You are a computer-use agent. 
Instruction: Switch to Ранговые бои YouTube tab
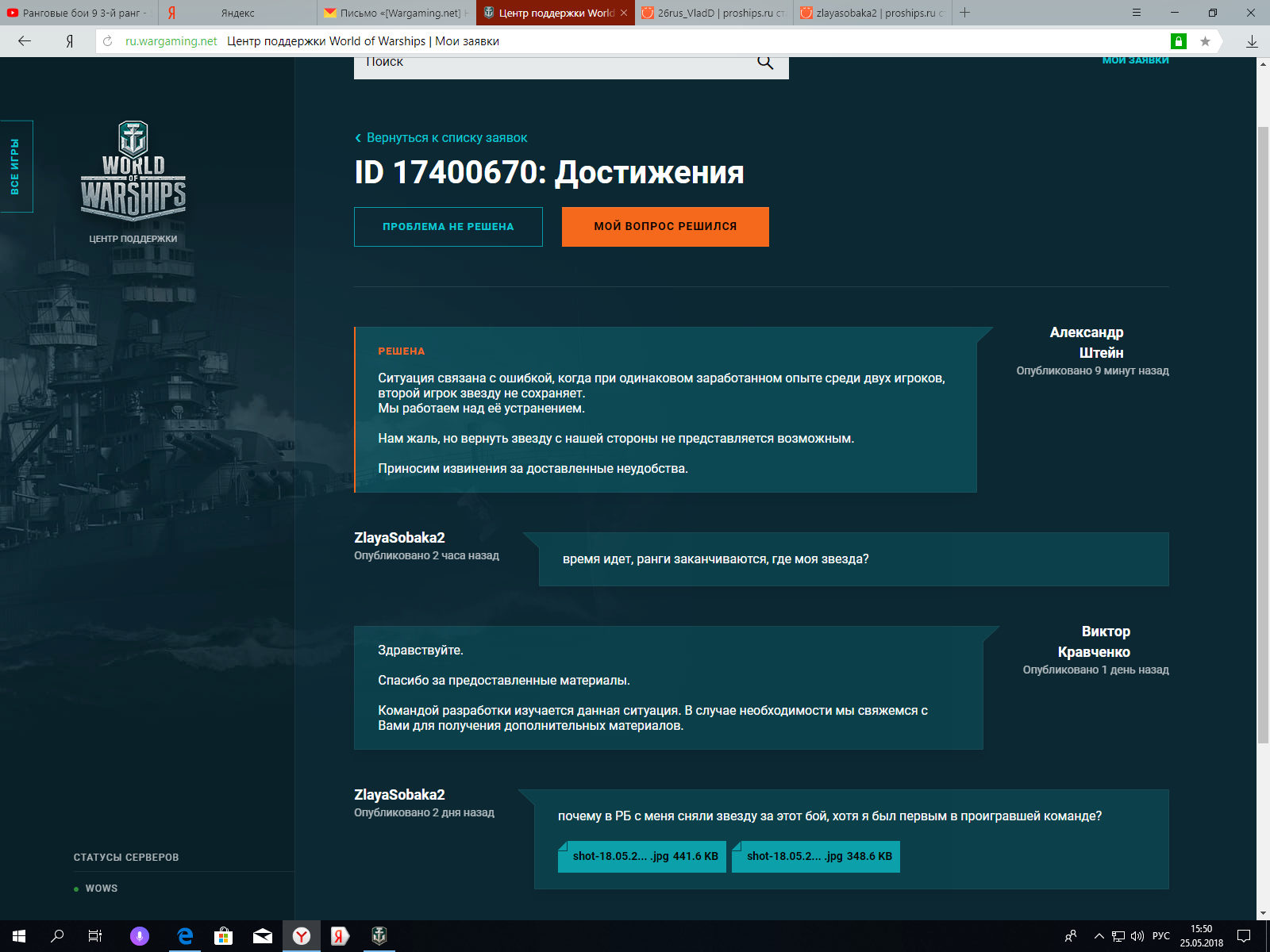79,13
